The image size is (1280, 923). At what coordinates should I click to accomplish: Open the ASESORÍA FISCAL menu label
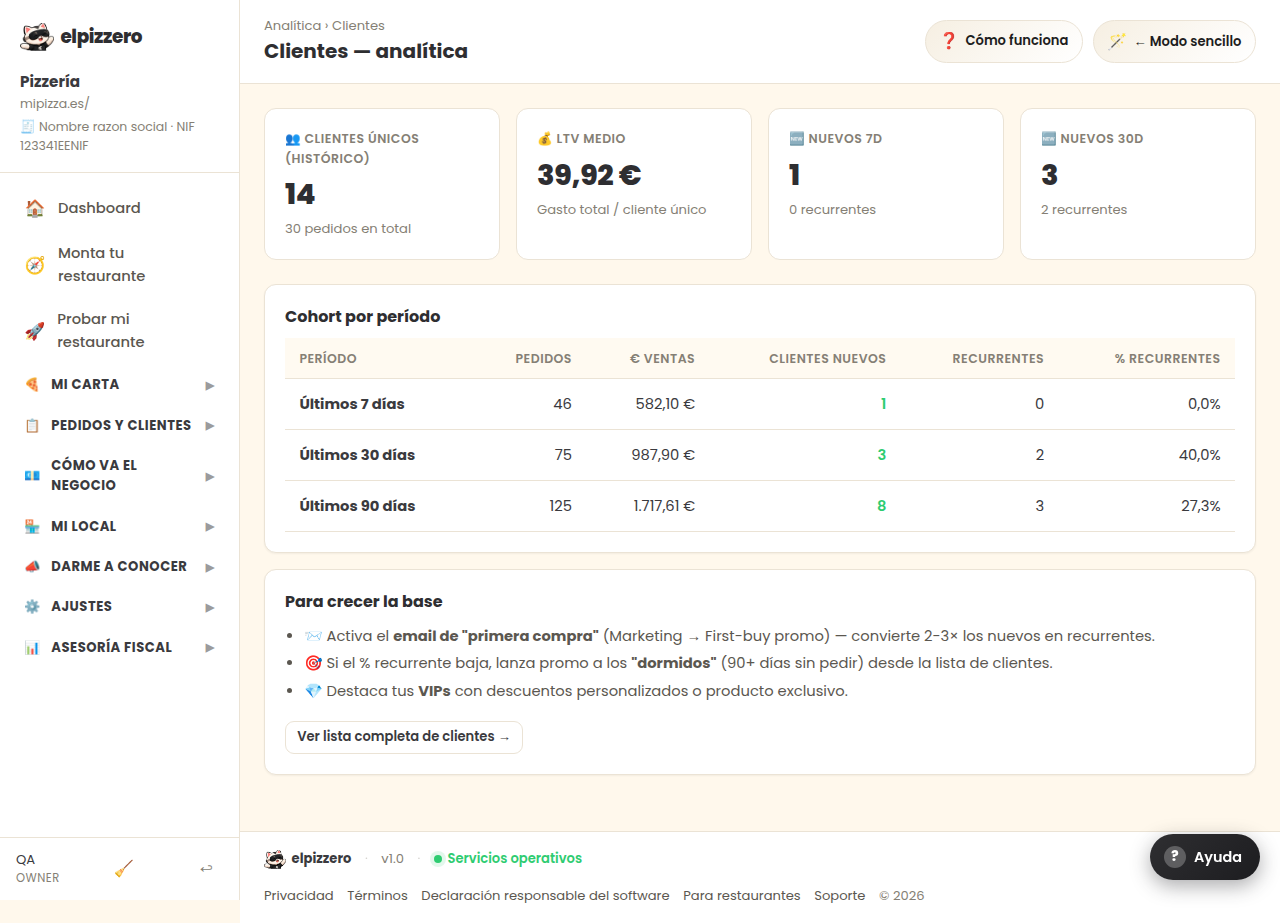pyautogui.click(x=112, y=647)
